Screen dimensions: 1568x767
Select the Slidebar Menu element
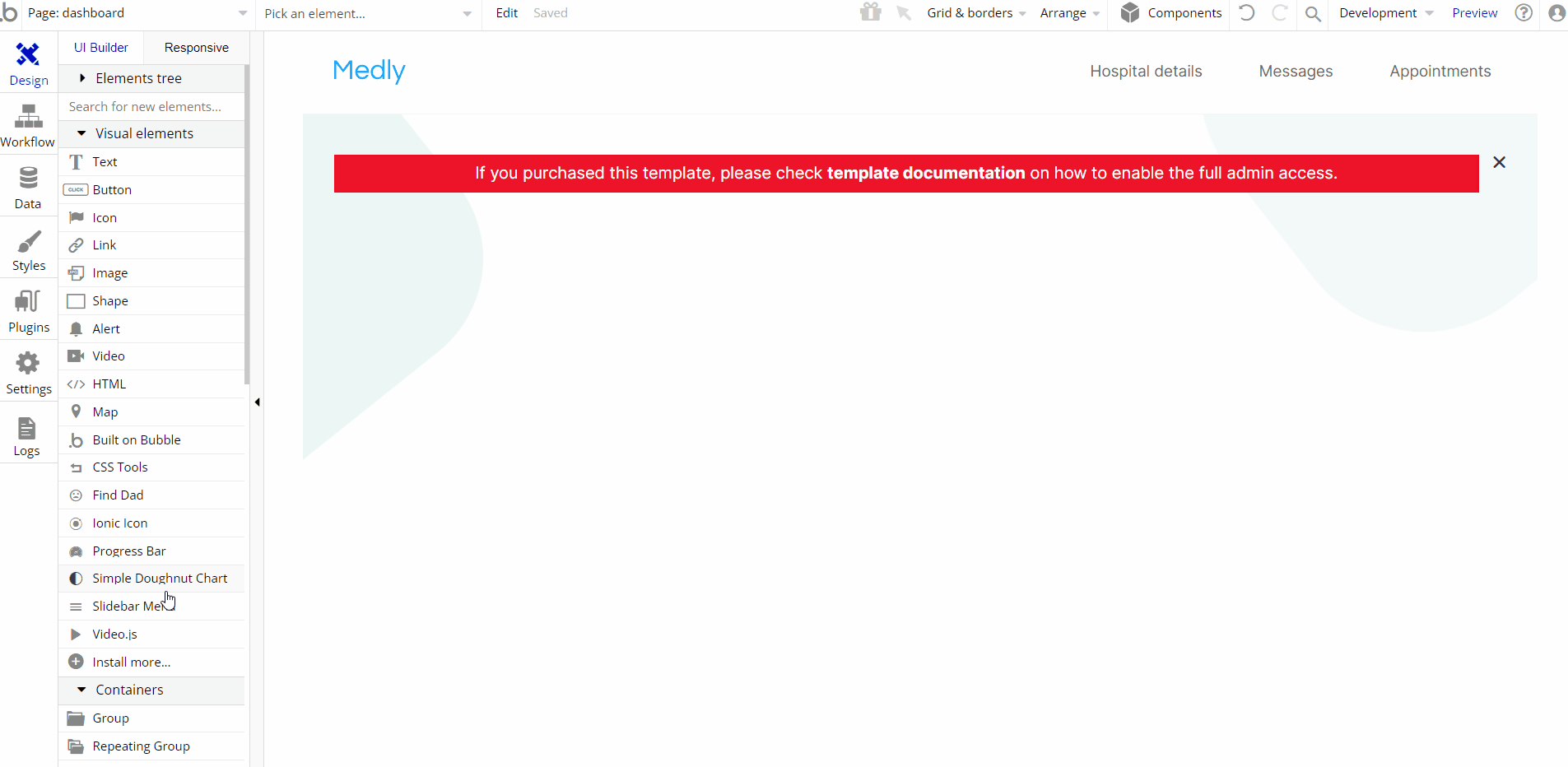point(151,607)
